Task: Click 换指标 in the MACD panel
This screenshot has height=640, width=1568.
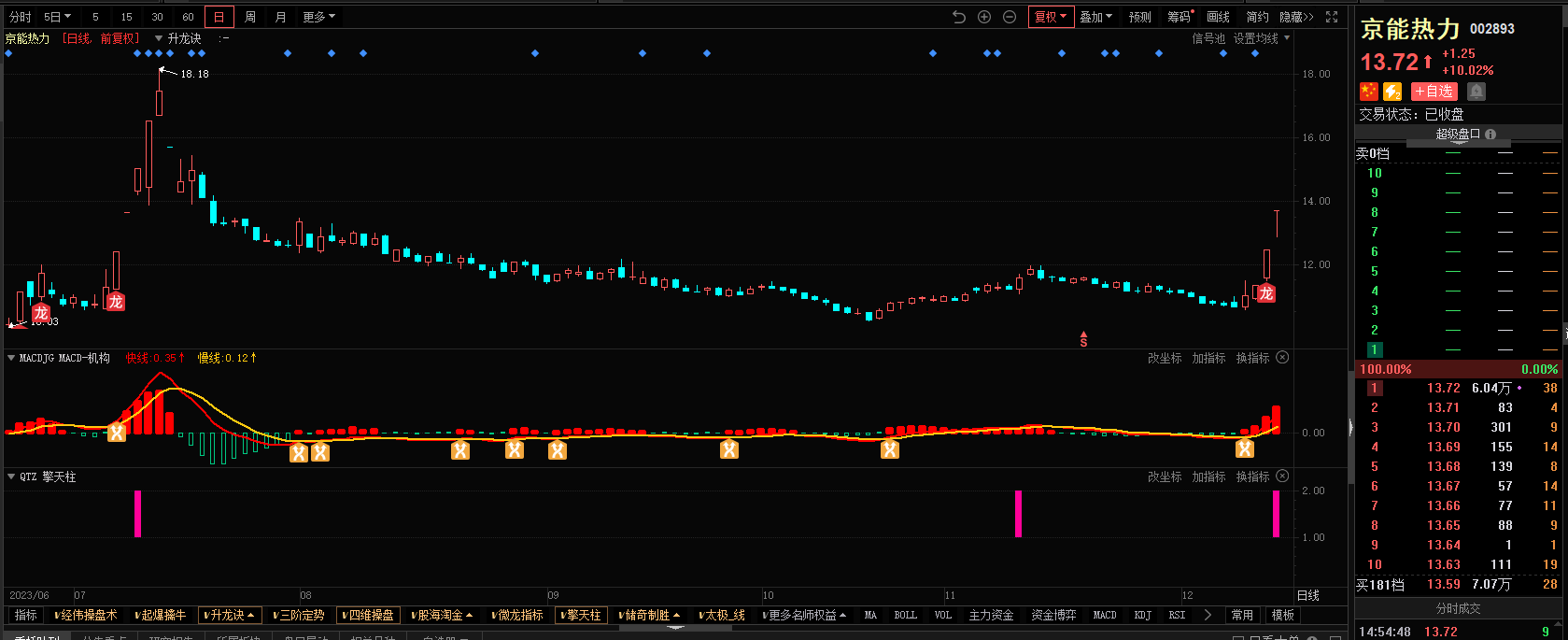Action: [1252, 358]
